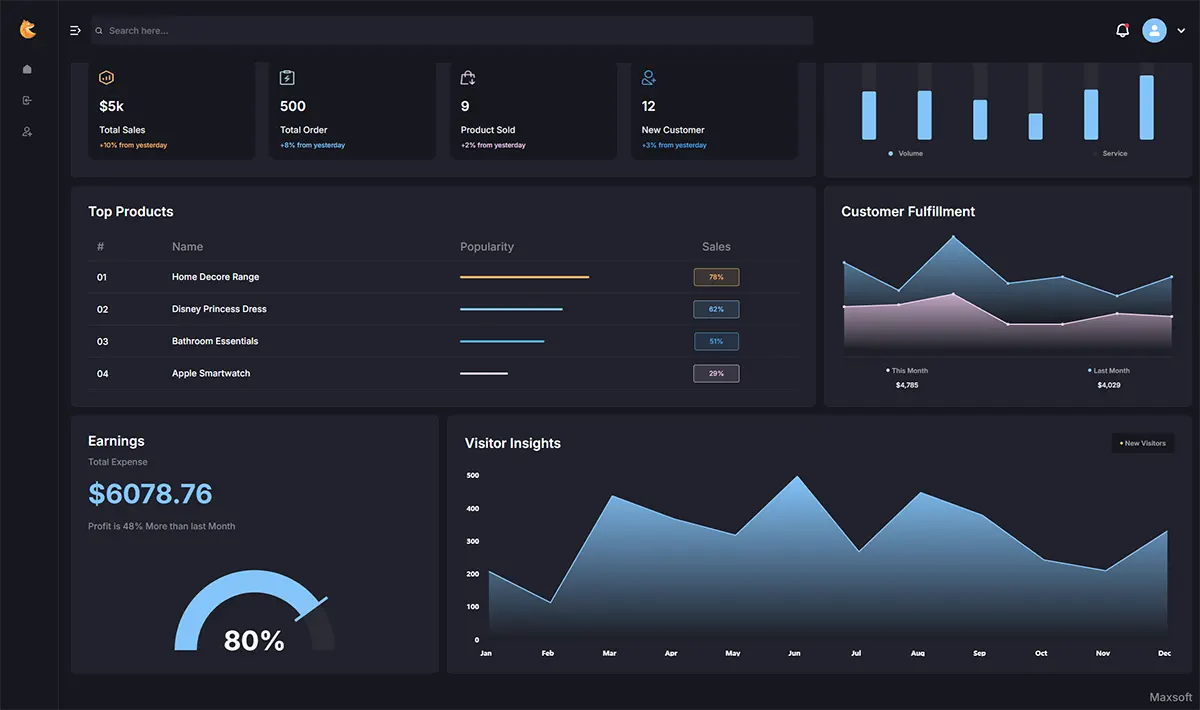The image size is (1200, 710).
Task: Click the 80% earnings gauge
Action: point(254,613)
